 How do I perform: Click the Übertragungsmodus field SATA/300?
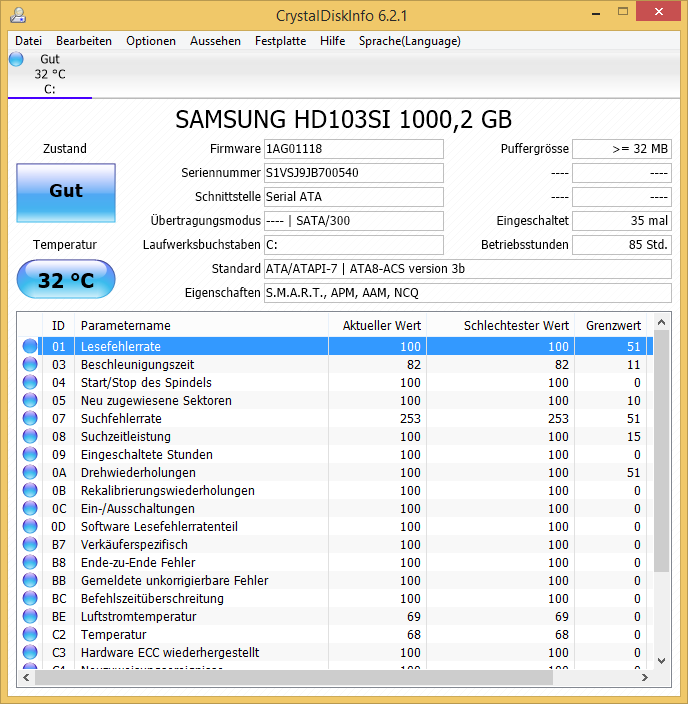point(354,221)
